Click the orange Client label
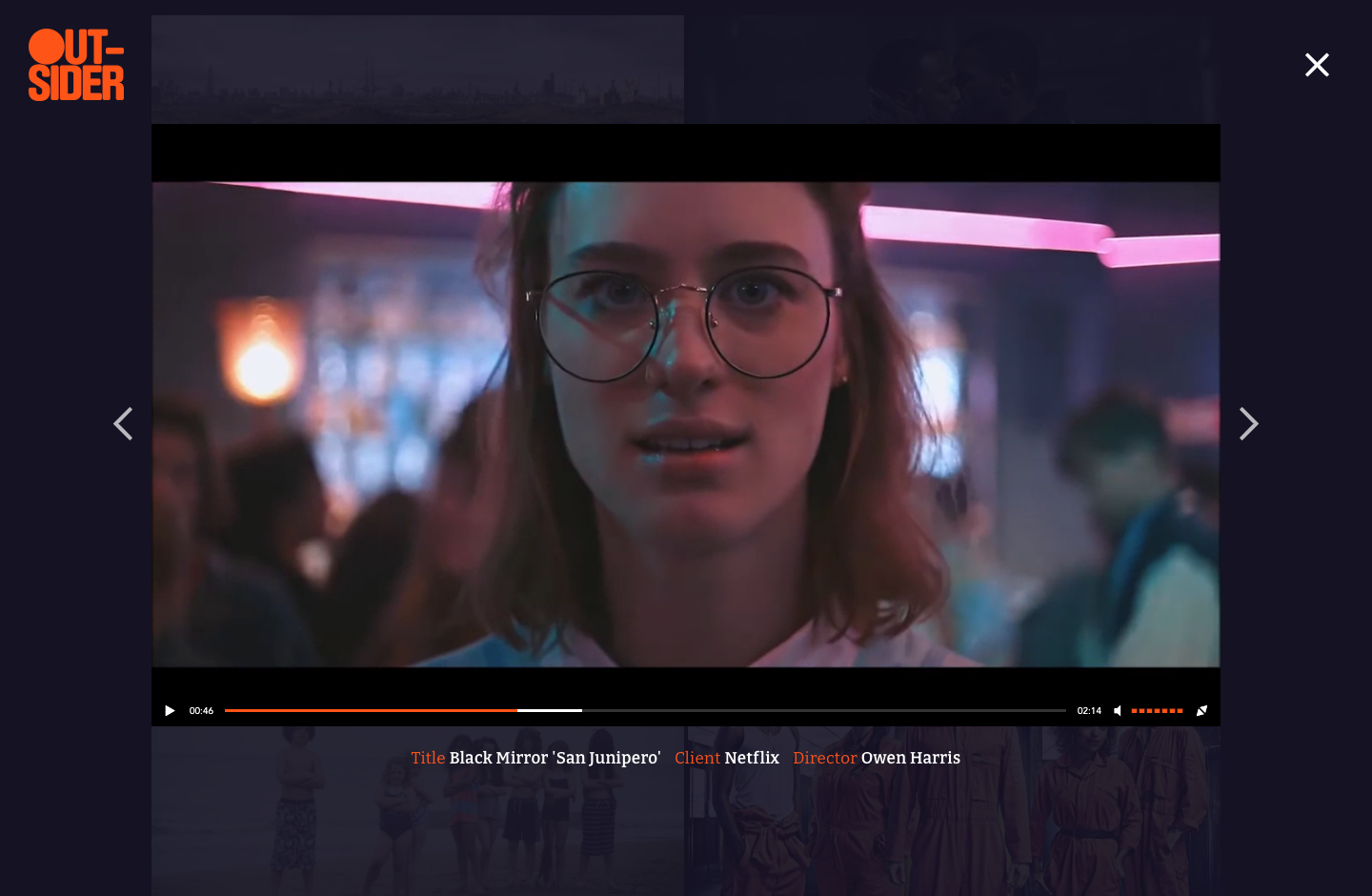Image resolution: width=1372 pixels, height=896 pixels. (697, 758)
